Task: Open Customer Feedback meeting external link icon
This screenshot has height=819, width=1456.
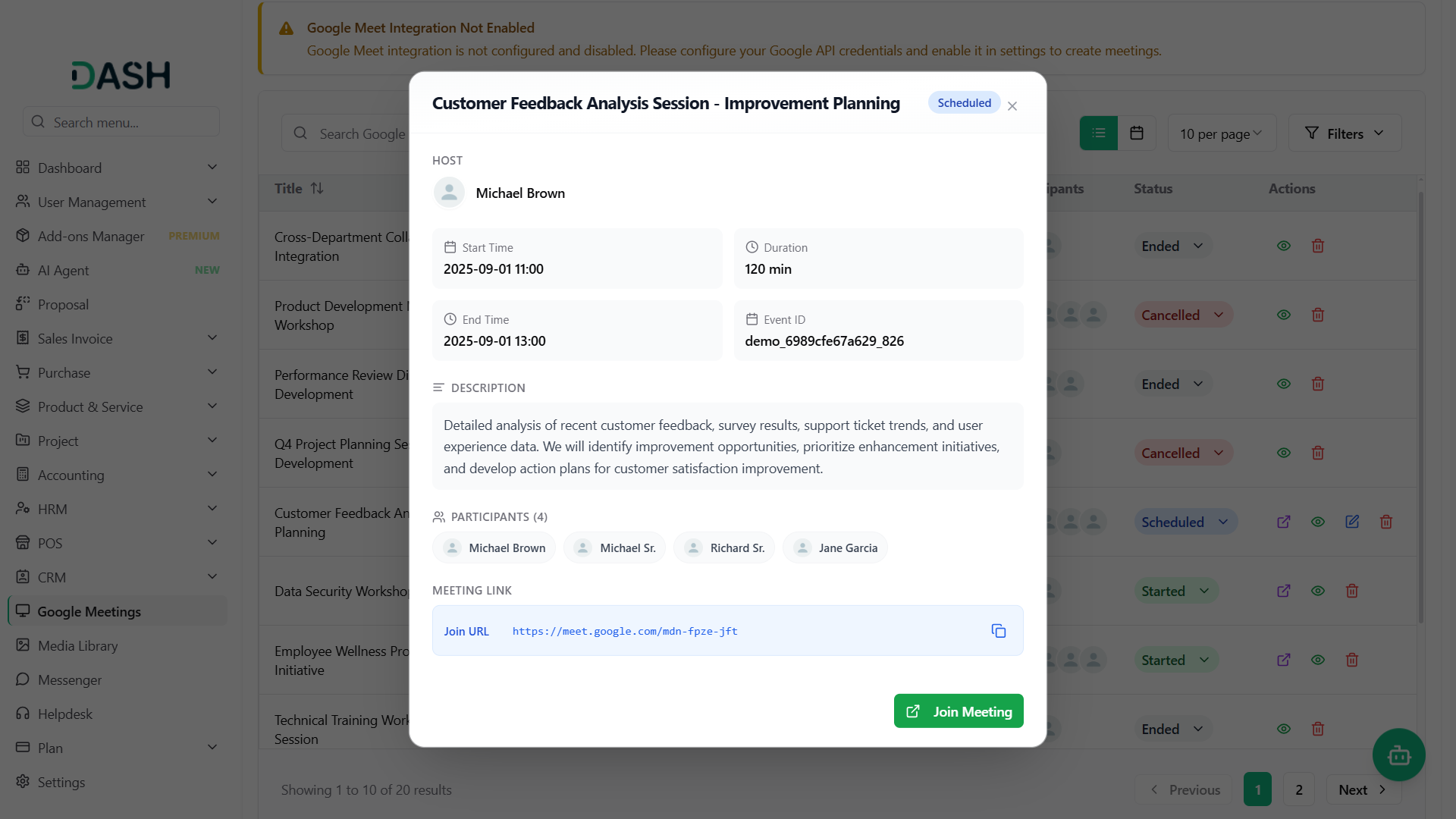Action: pyautogui.click(x=1284, y=522)
